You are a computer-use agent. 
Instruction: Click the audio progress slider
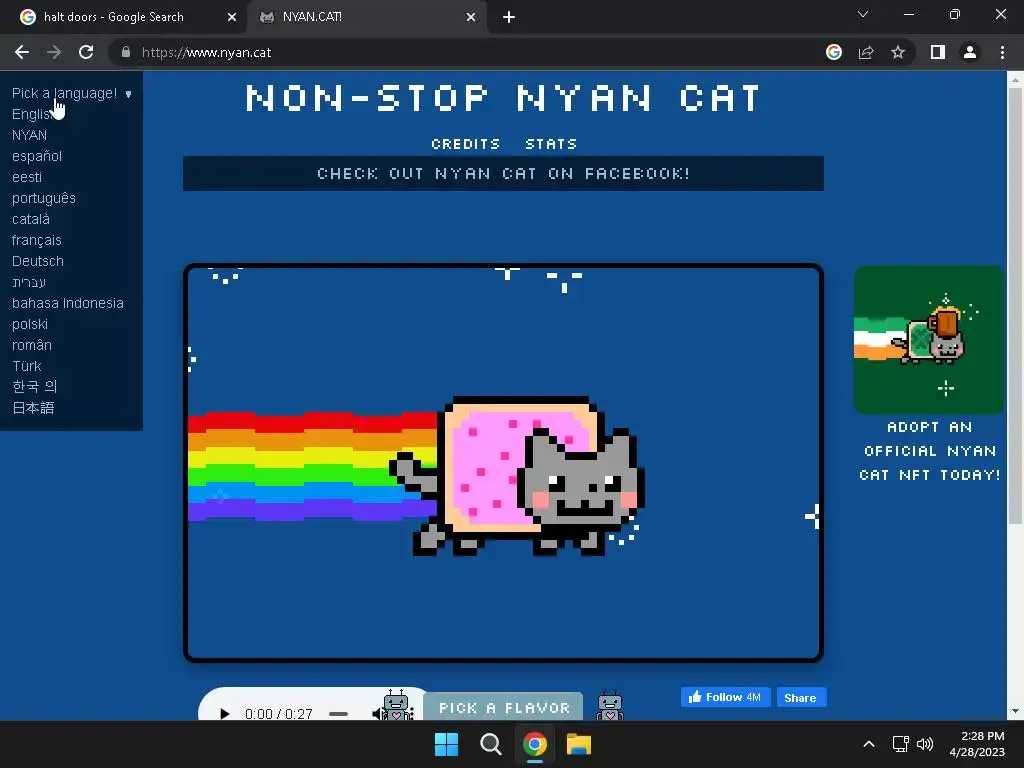click(x=338, y=714)
